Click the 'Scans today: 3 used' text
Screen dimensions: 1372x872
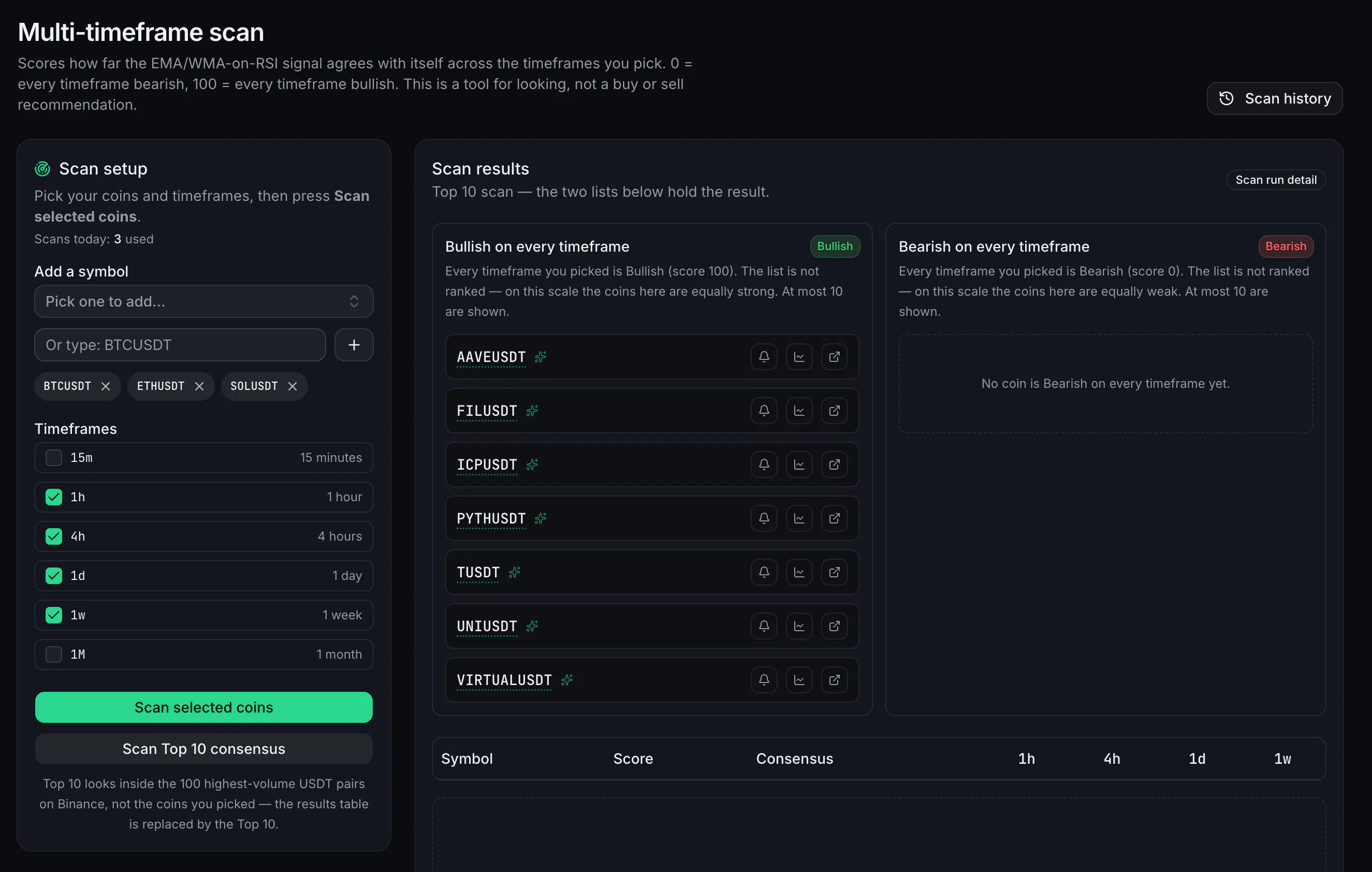click(x=94, y=239)
